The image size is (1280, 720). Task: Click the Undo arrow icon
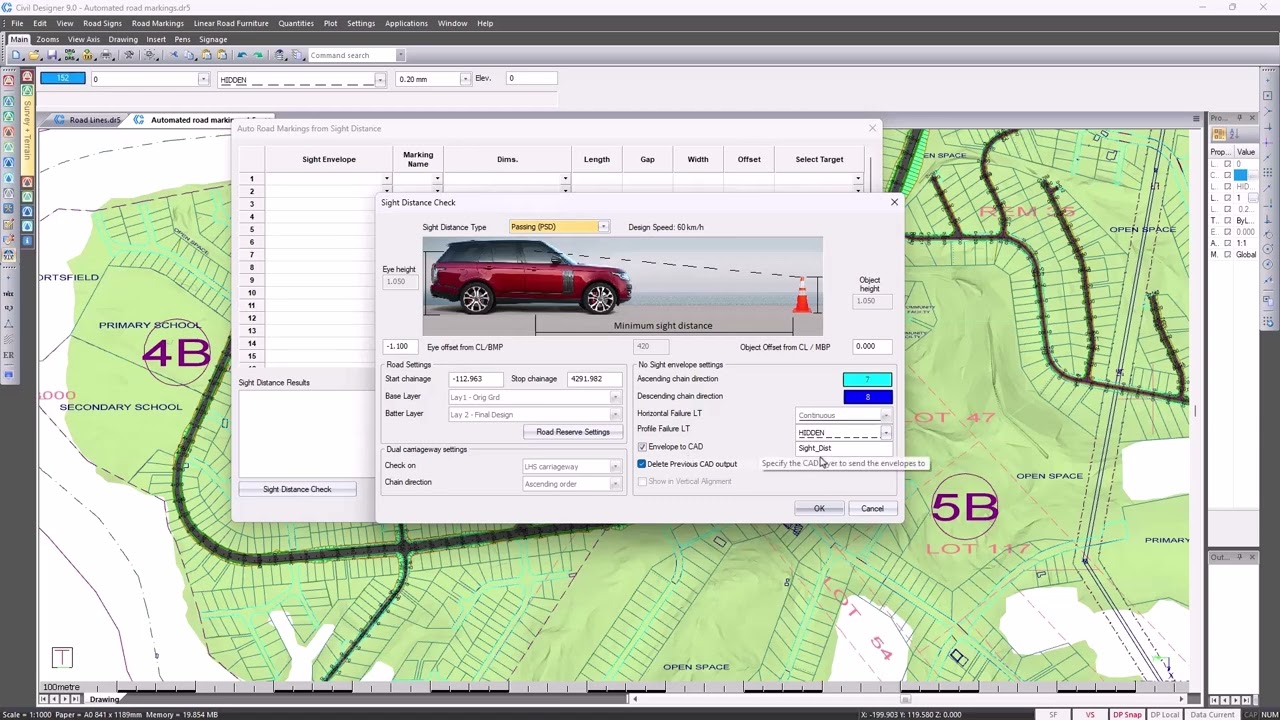click(x=241, y=55)
